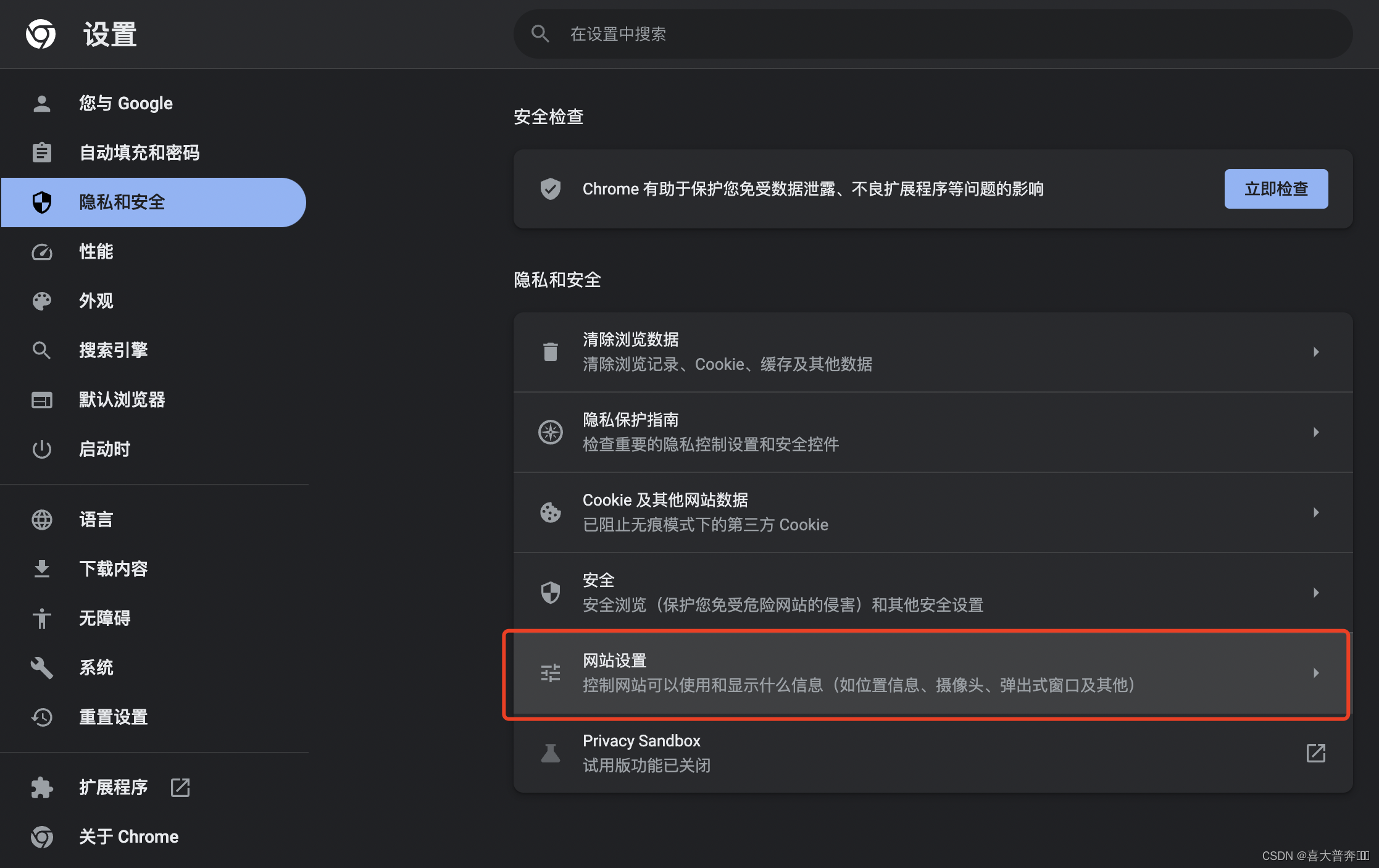Click the flask icon for Privacy Sandbox
The width and height of the screenshot is (1379, 868).
[x=550, y=753]
